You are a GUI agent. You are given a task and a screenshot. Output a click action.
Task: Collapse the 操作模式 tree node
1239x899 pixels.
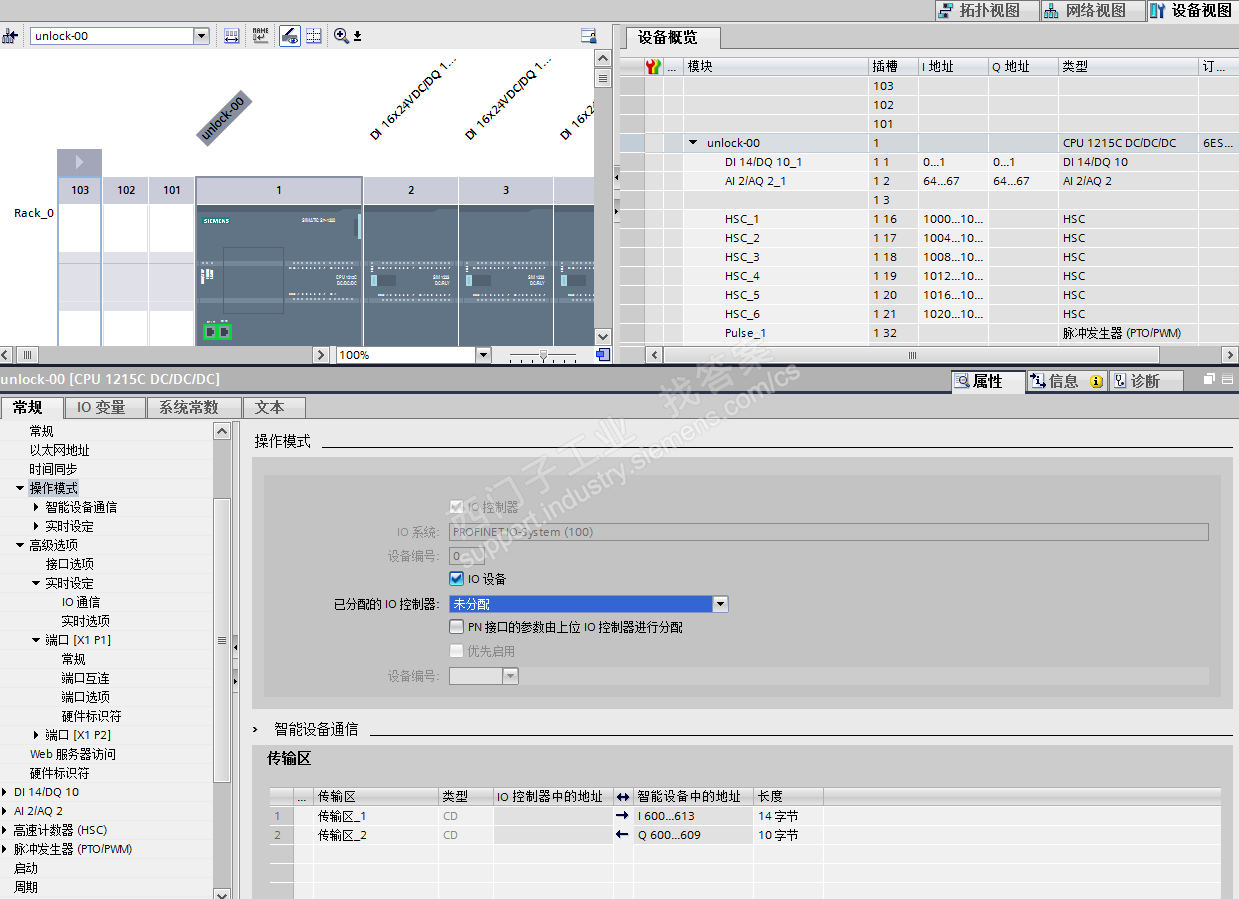click(20, 488)
